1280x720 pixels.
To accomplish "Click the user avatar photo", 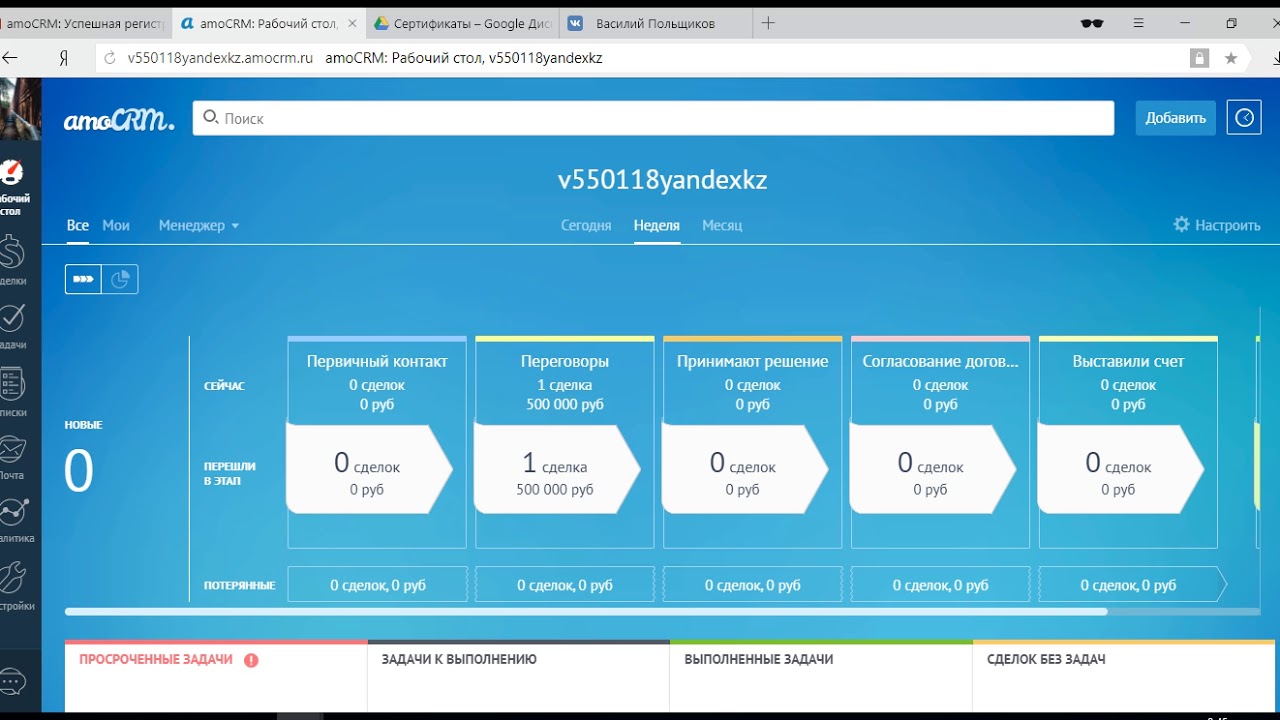I will (x=20, y=108).
